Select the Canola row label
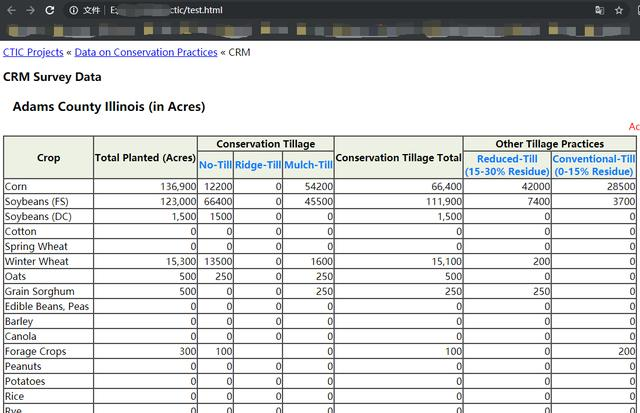Viewport: 640px width, 413px height. pos(21,336)
